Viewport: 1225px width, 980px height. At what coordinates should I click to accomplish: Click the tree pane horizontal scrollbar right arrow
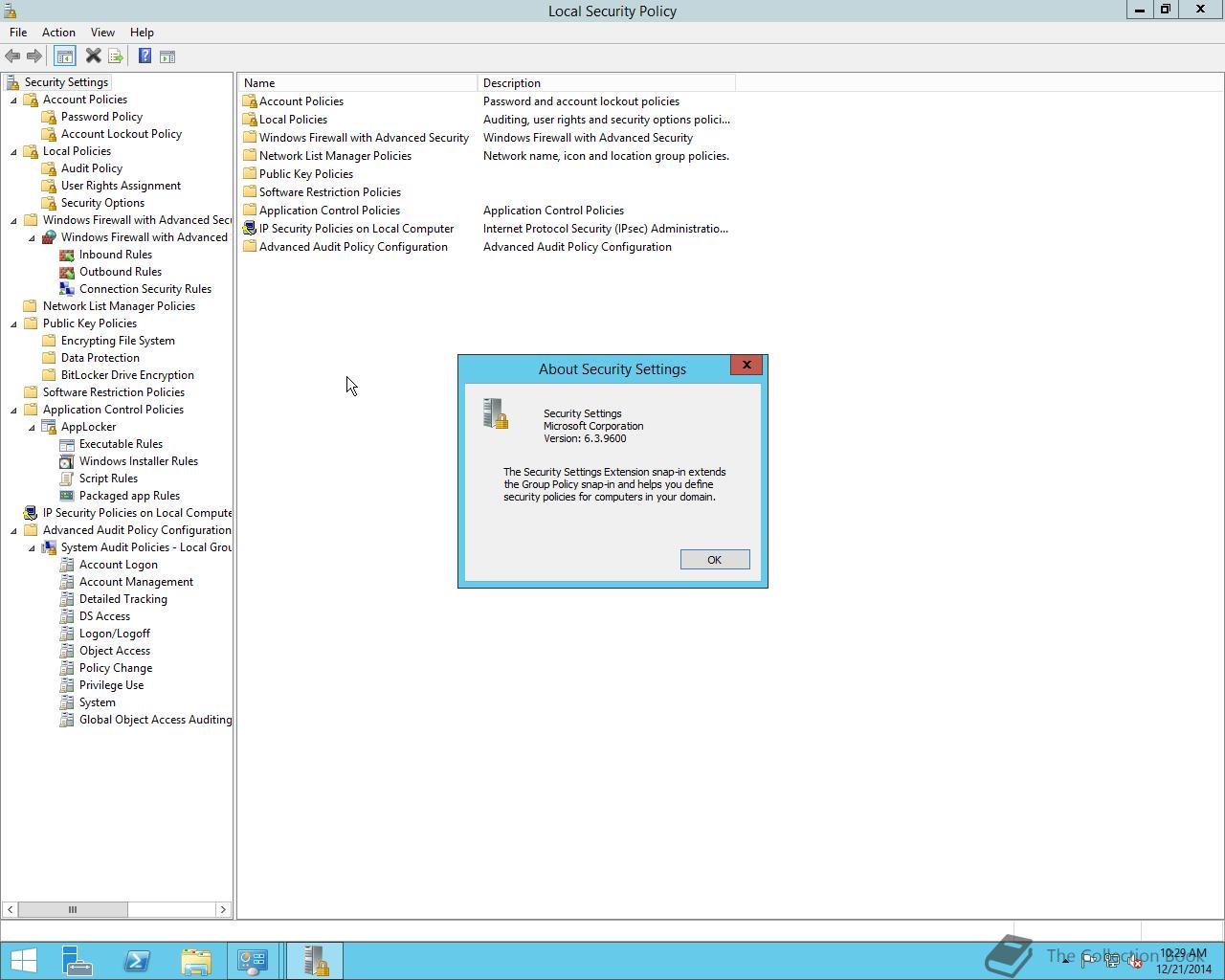[x=223, y=909]
